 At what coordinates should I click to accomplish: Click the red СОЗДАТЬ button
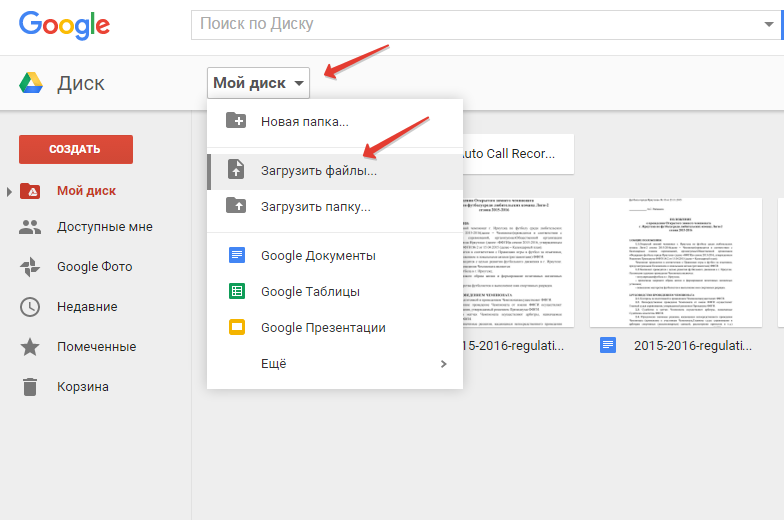76,149
